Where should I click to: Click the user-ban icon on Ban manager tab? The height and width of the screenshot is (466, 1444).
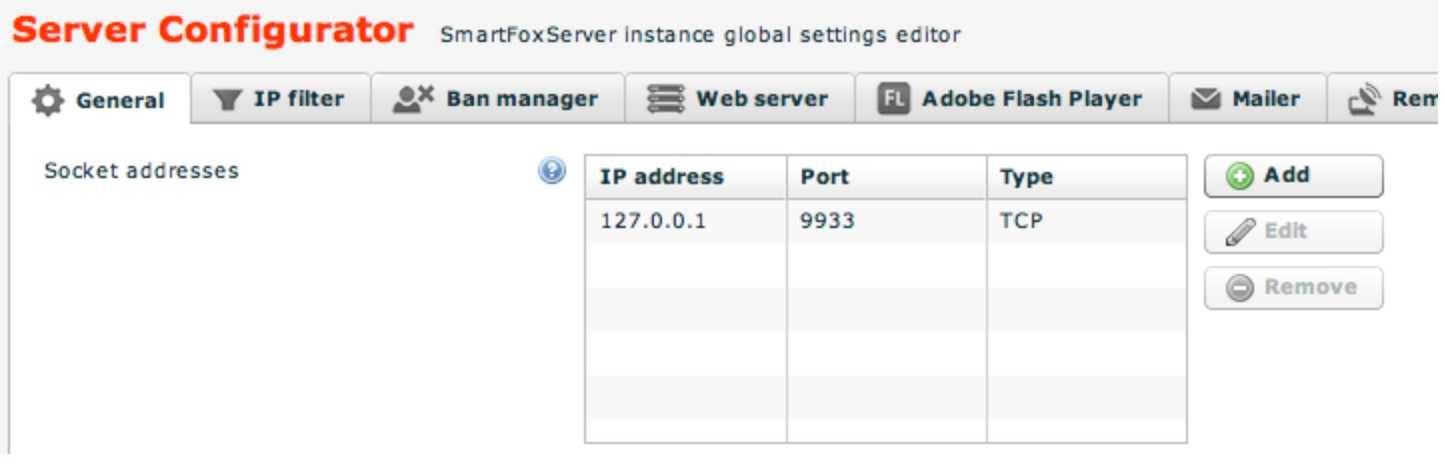[x=411, y=98]
